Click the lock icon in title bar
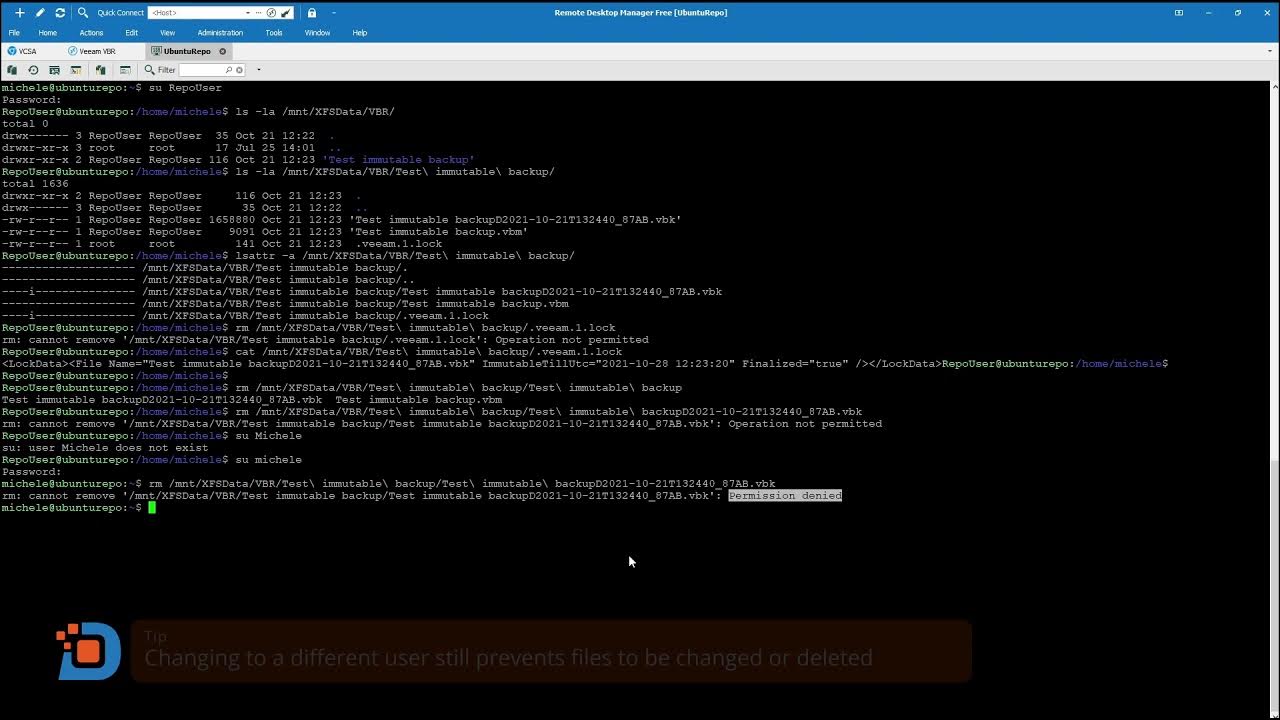Viewport: 1280px width, 720px height. click(x=312, y=13)
